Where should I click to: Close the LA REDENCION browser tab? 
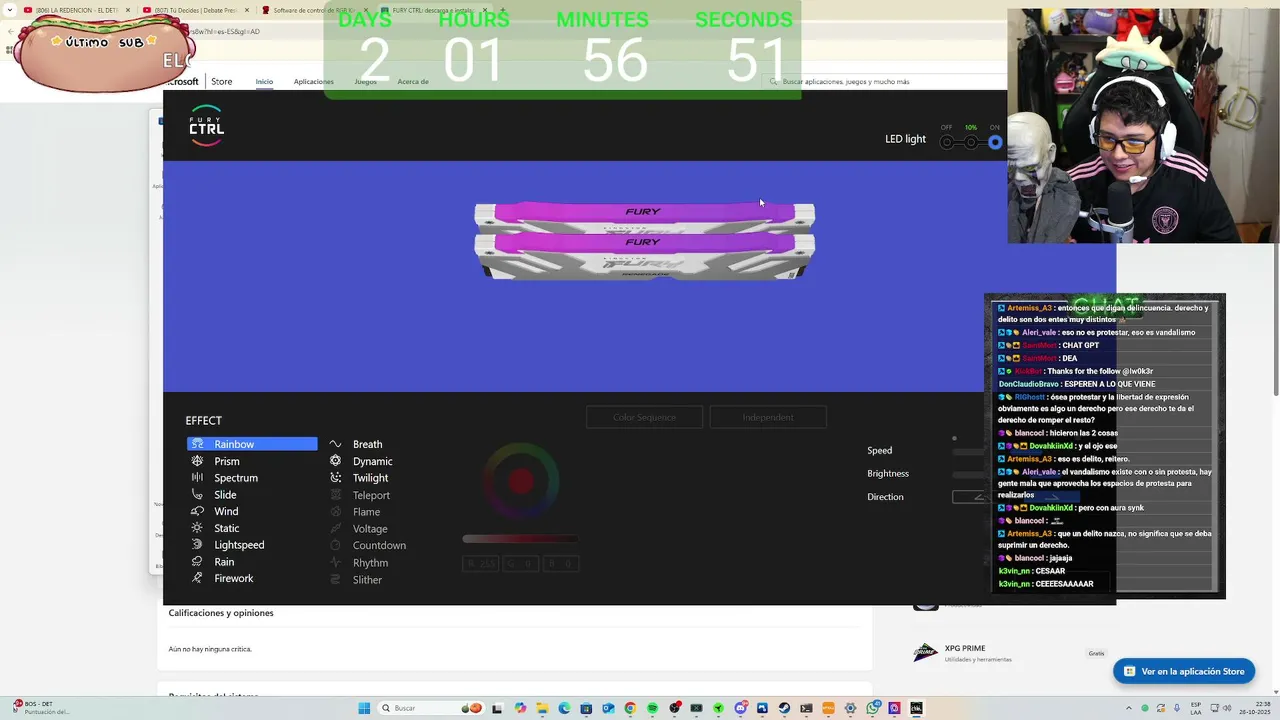tap(128, 10)
